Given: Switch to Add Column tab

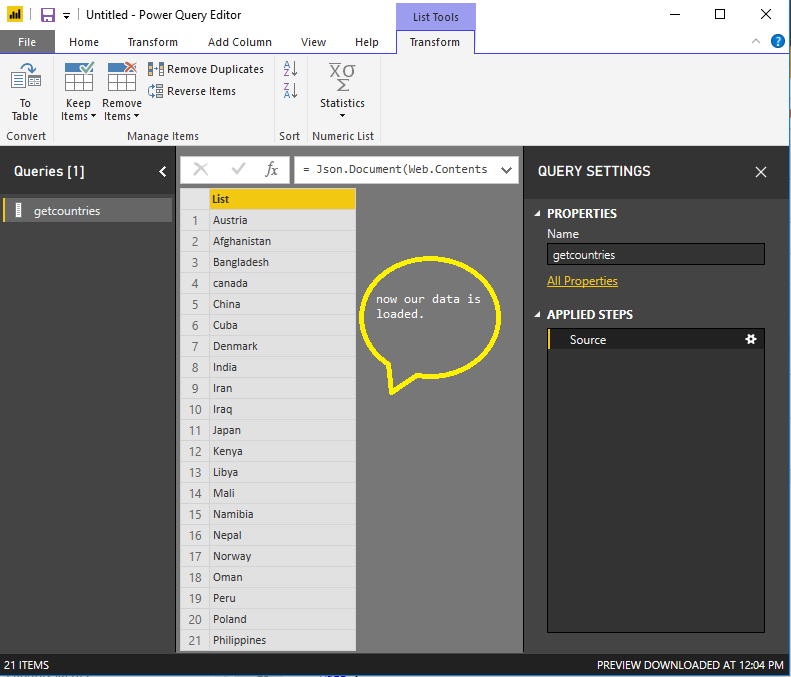Looking at the screenshot, I should pyautogui.click(x=240, y=42).
